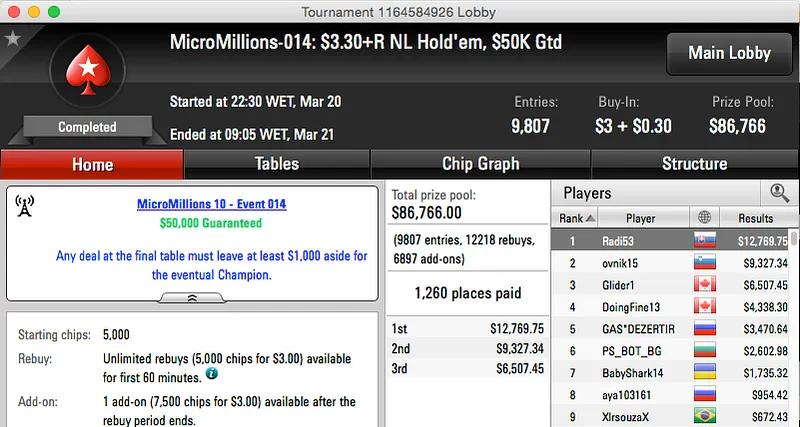Go to the Structure tab

point(694,164)
